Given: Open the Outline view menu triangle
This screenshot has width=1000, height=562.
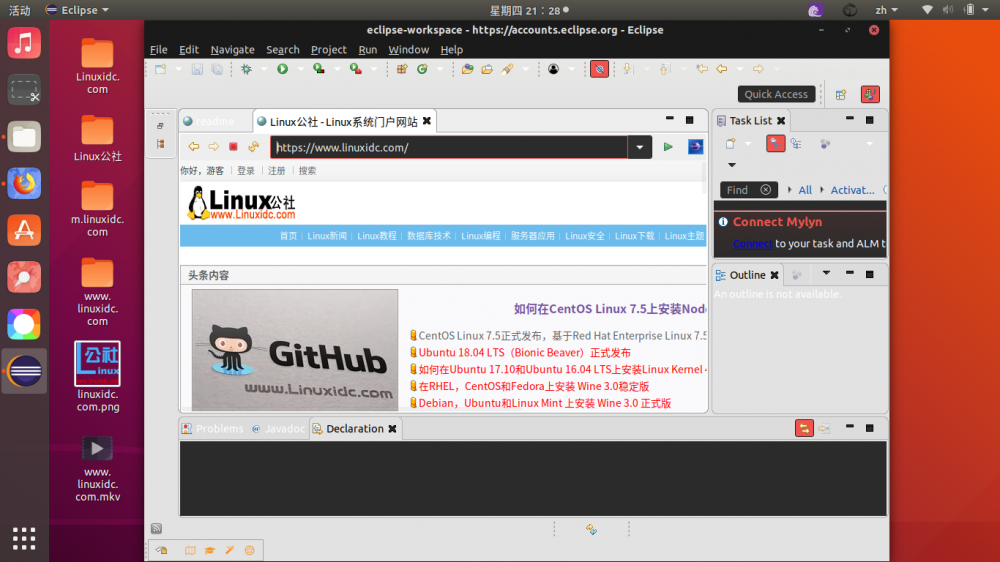Looking at the screenshot, I should point(826,274).
